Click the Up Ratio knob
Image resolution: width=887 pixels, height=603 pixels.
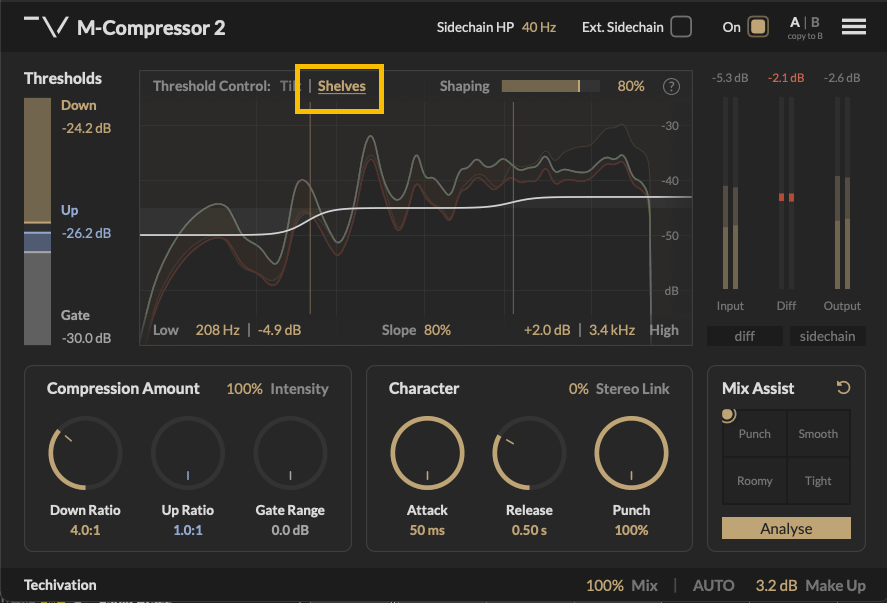tap(187, 453)
